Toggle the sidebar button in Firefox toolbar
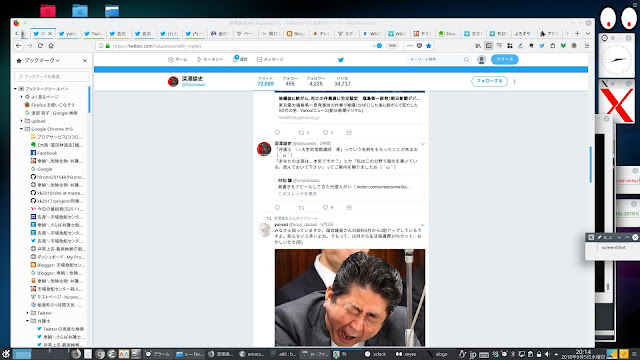This screenshot has width=640, height=360. pyautogui.click(x=489, y=46)
